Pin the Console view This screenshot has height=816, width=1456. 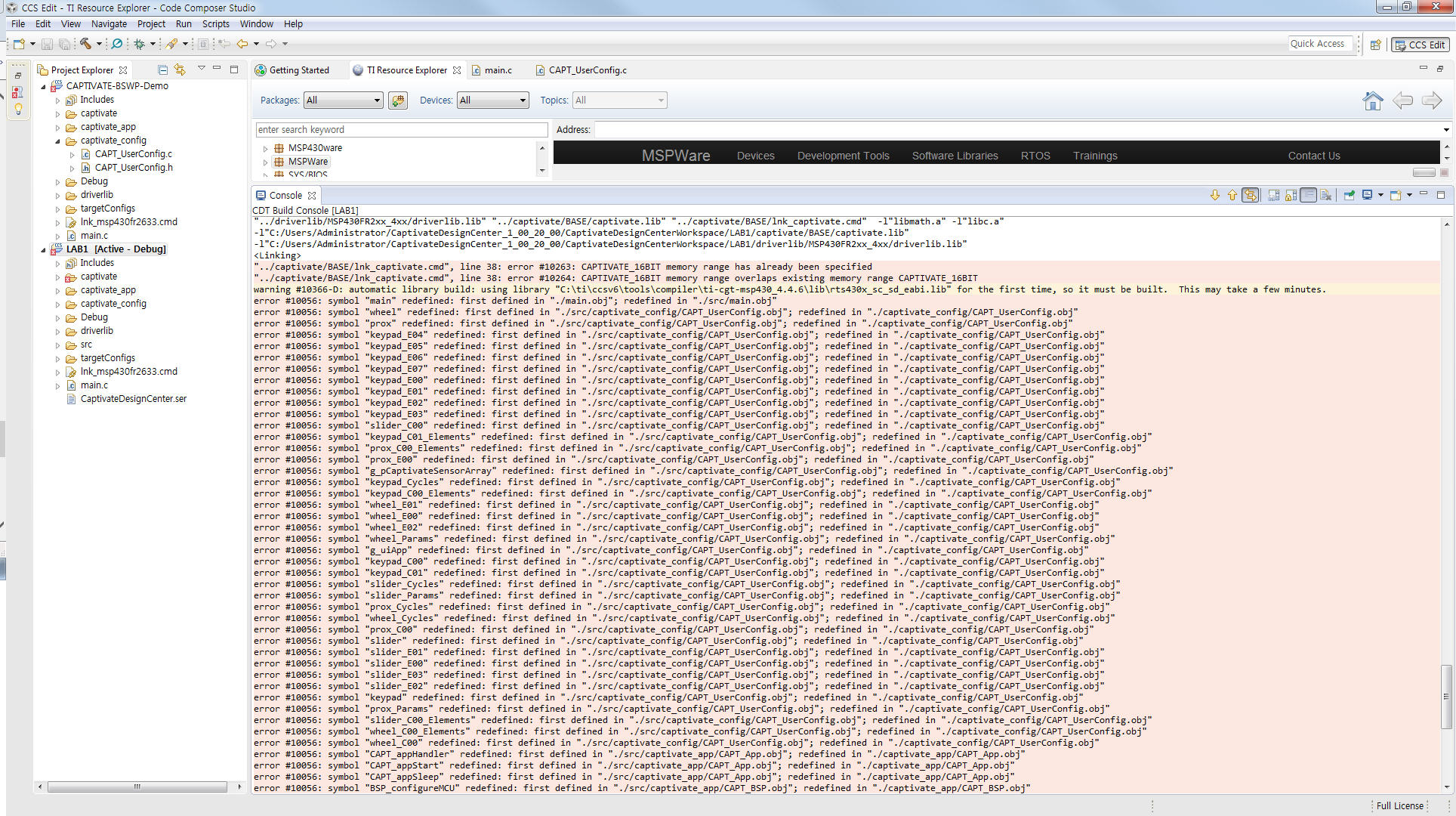pyautogui.click(x=1349, y=195)
